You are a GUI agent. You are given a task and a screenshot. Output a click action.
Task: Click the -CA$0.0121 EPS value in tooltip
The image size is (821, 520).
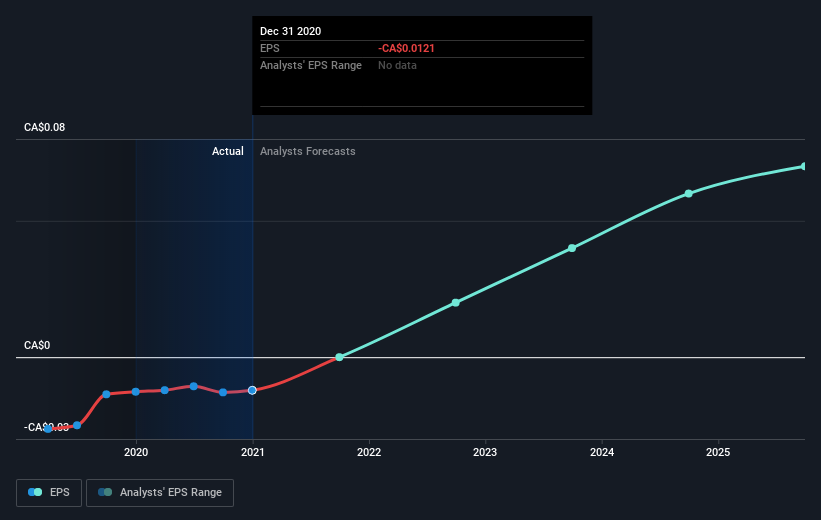pos(406,48)
